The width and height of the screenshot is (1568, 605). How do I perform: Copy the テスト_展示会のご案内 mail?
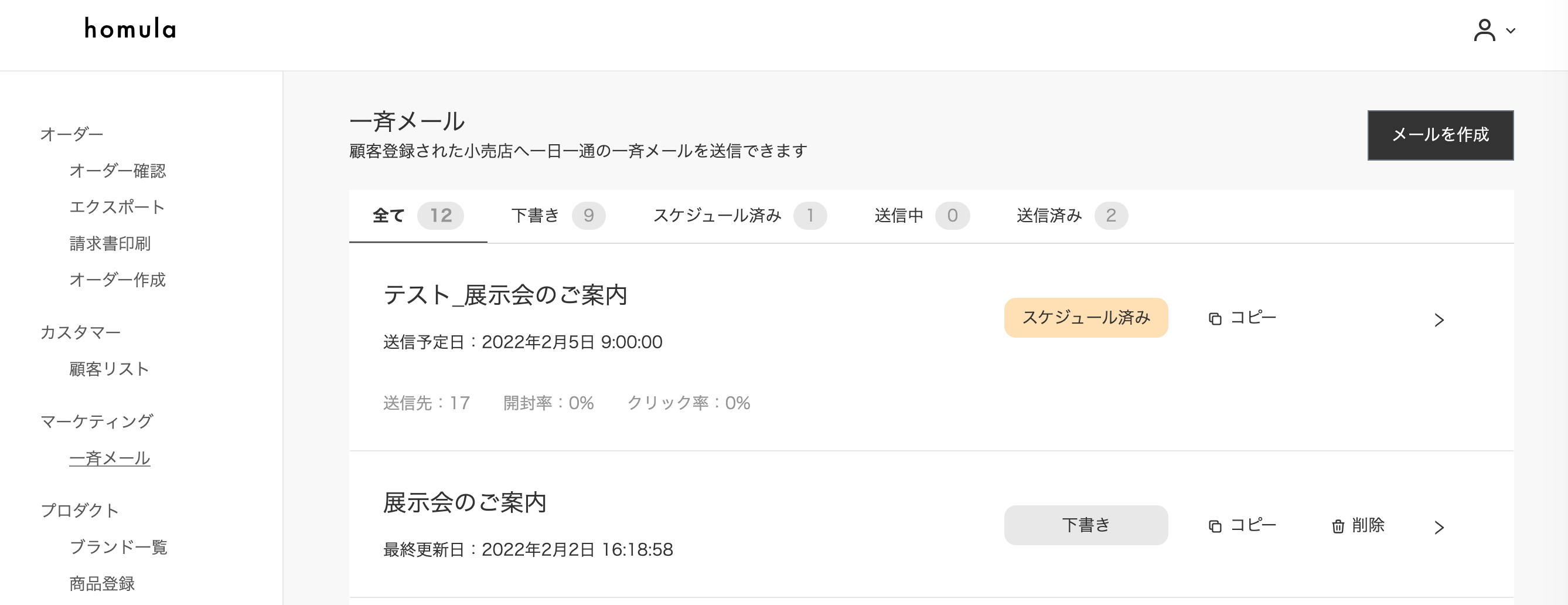[1242, 318]
